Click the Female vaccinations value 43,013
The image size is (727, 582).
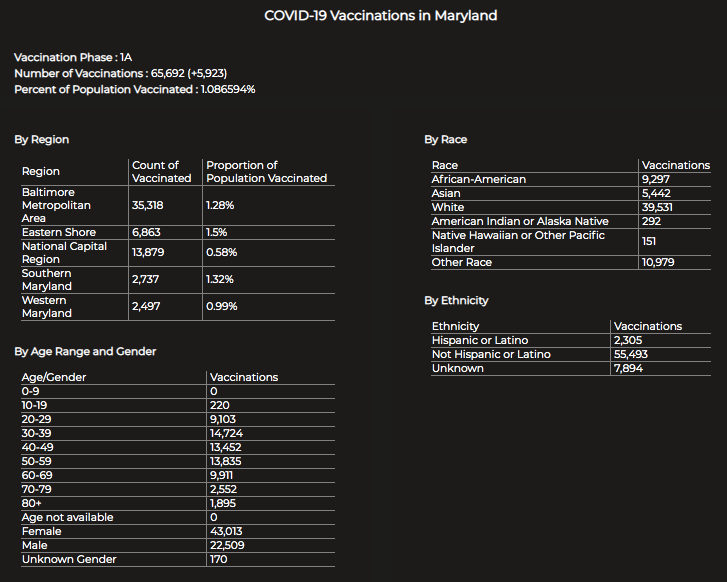click(228, 531)
